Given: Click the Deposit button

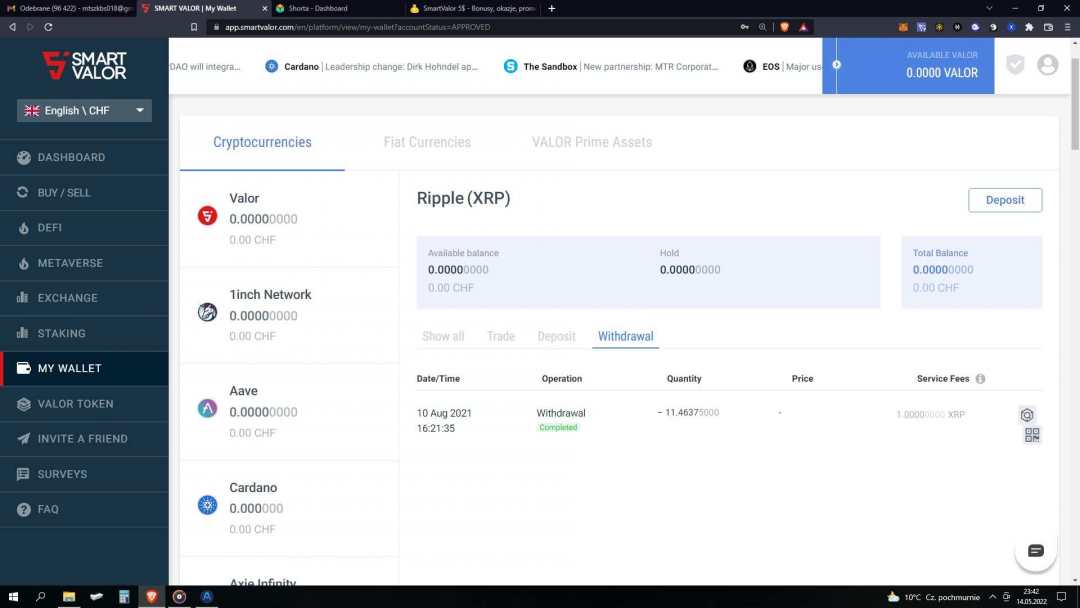Looking at the screenshot, I should point(1004,200).
